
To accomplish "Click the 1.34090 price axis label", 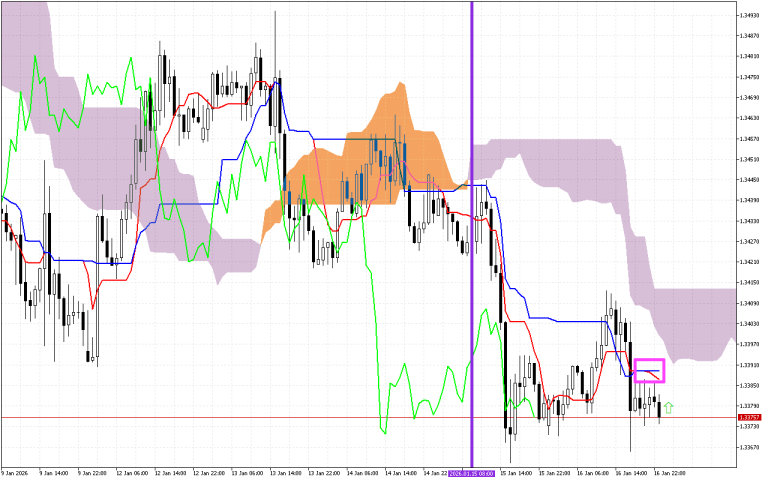I will point(750,304).
